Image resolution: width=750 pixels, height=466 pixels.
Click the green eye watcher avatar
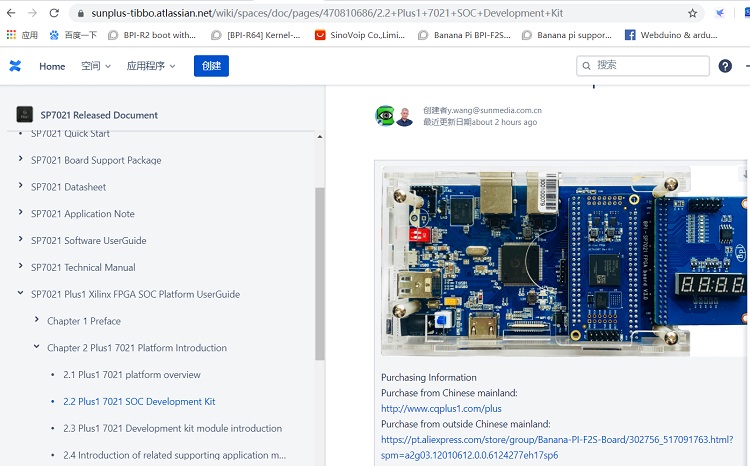coord(385,116)
